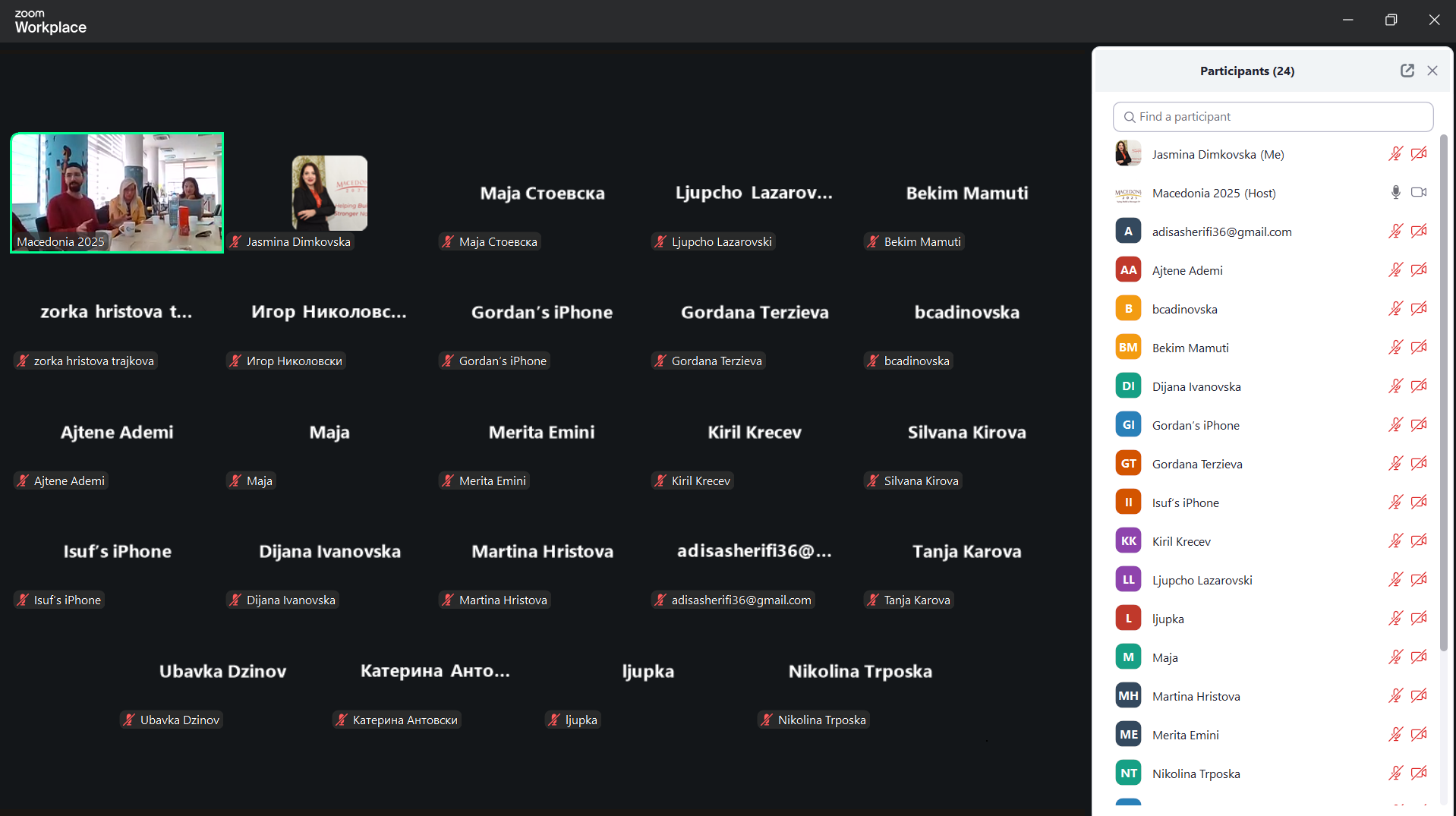
Task: Click the host Macedonia 2025 microphone icon
Action: (1395, 193)
